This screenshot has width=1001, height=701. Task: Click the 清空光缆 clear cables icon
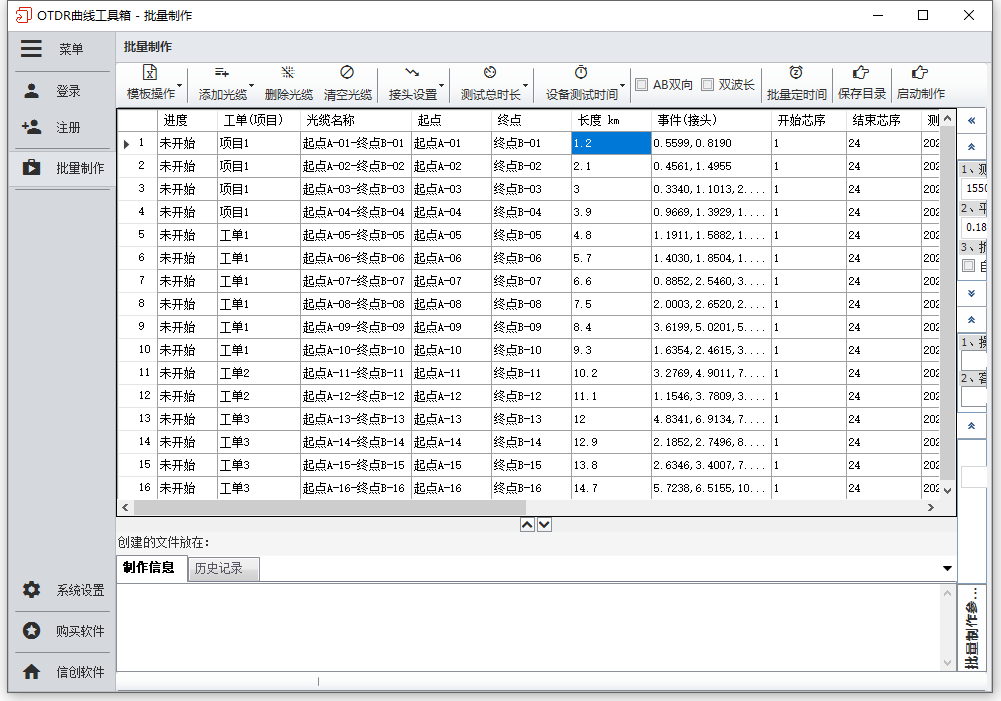[347, 73]
